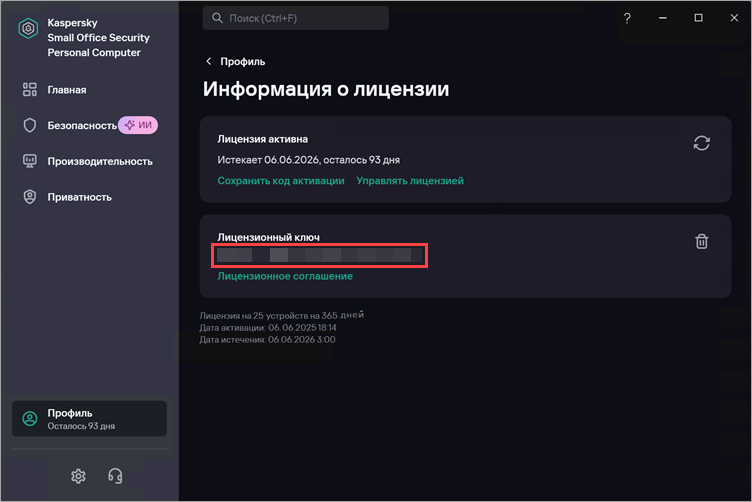Click the monitor icon next to Производительность

tap(30, 161)
